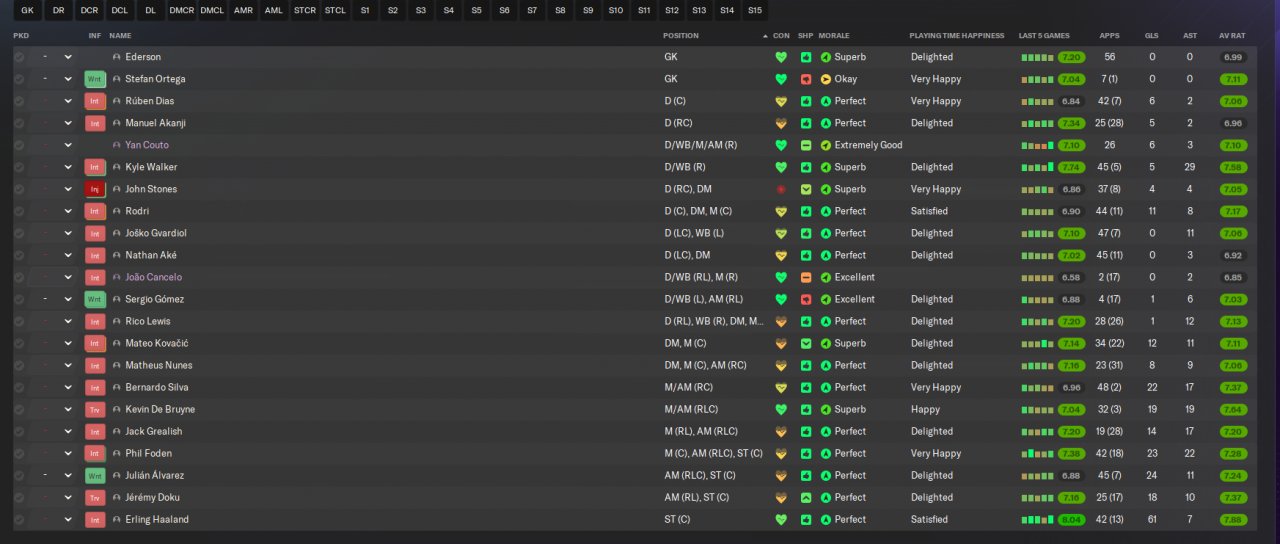Toggle the picked checkmark for Rodri
The height and width of the screenshot is (544, 1280).
click(x=19, y=211)
